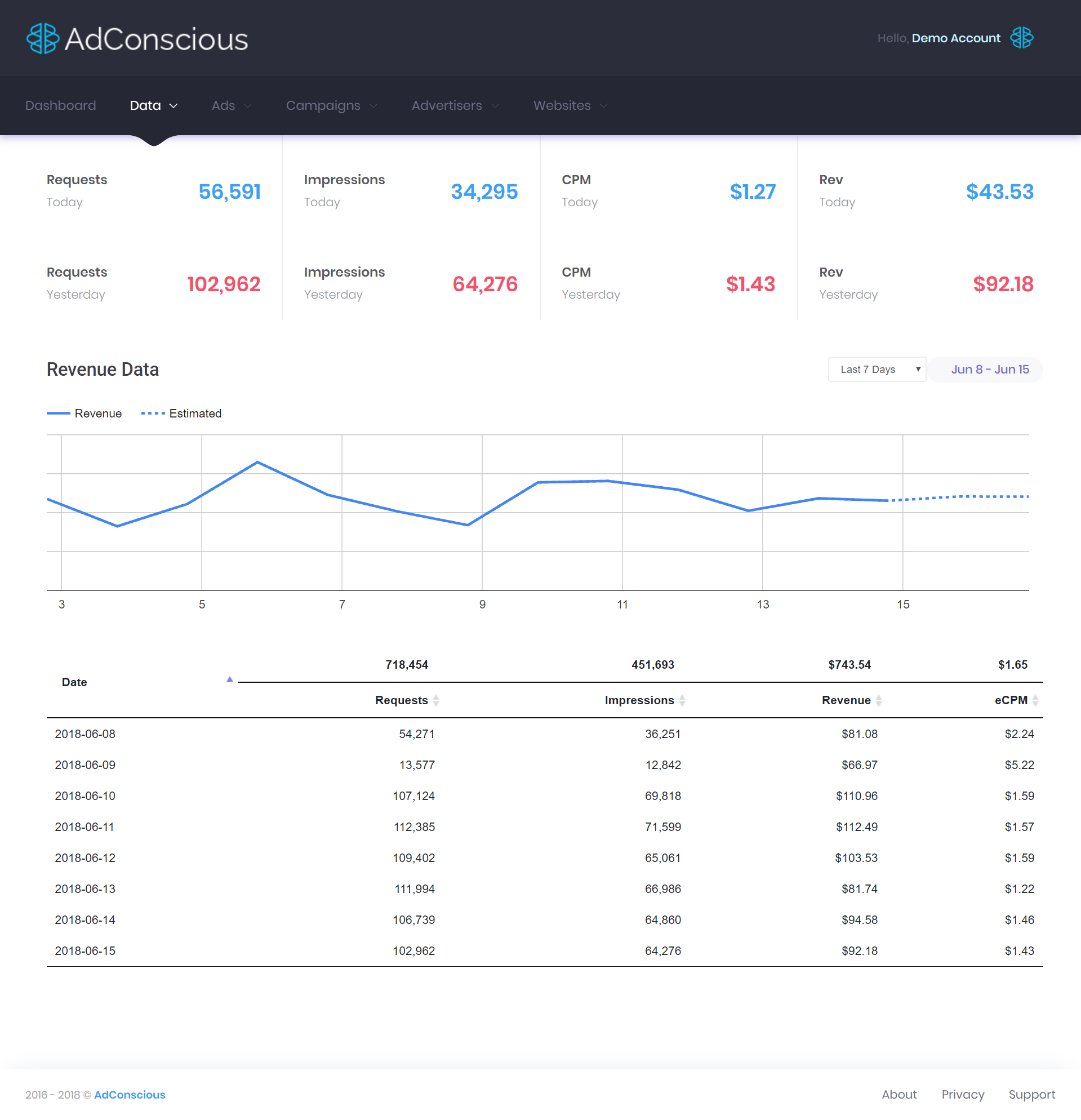Expand the Advertisers navigation dropdown
This screenshot has width=1081, height=1120.
pyautogui.click(x=454, y=105)
